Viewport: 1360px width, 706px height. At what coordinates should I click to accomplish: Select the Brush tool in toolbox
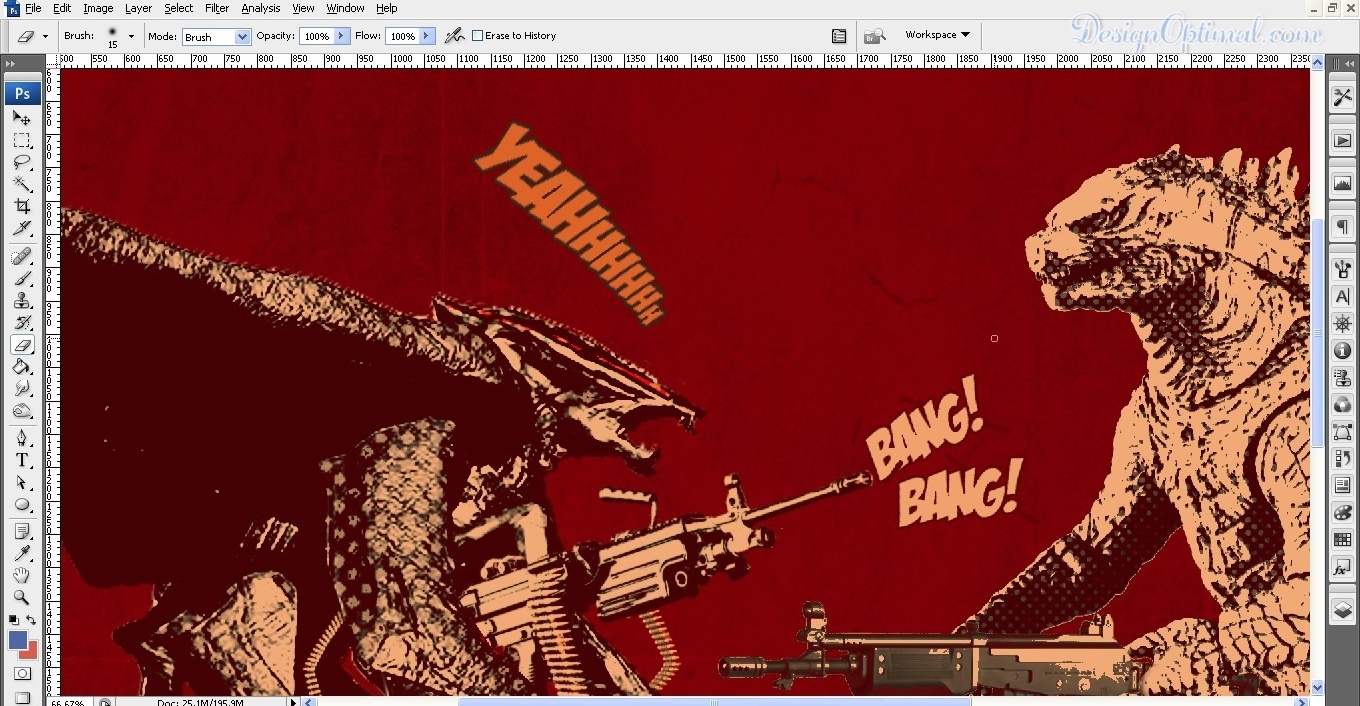click(22, 278)
